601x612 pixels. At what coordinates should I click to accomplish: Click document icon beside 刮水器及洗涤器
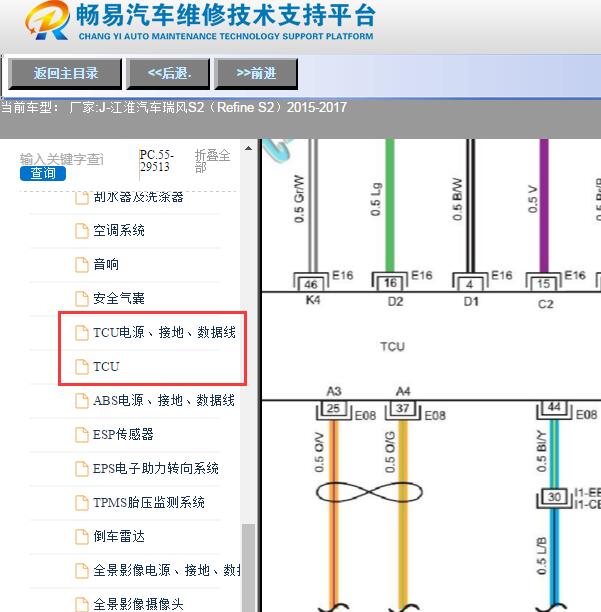tap(82, 198)
